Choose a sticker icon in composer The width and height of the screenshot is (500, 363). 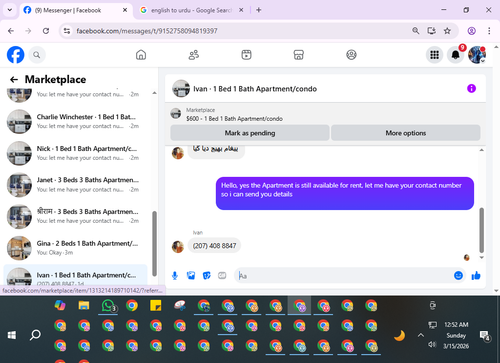point(207,276)
